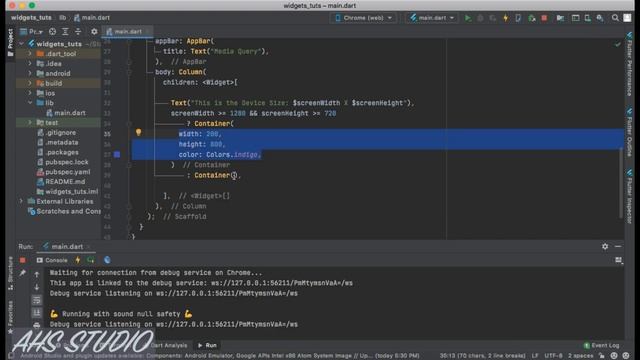Viewport: 640px width, 360px height.
Task: Select main.dart file in project tree
Action: tap(66, 113)
